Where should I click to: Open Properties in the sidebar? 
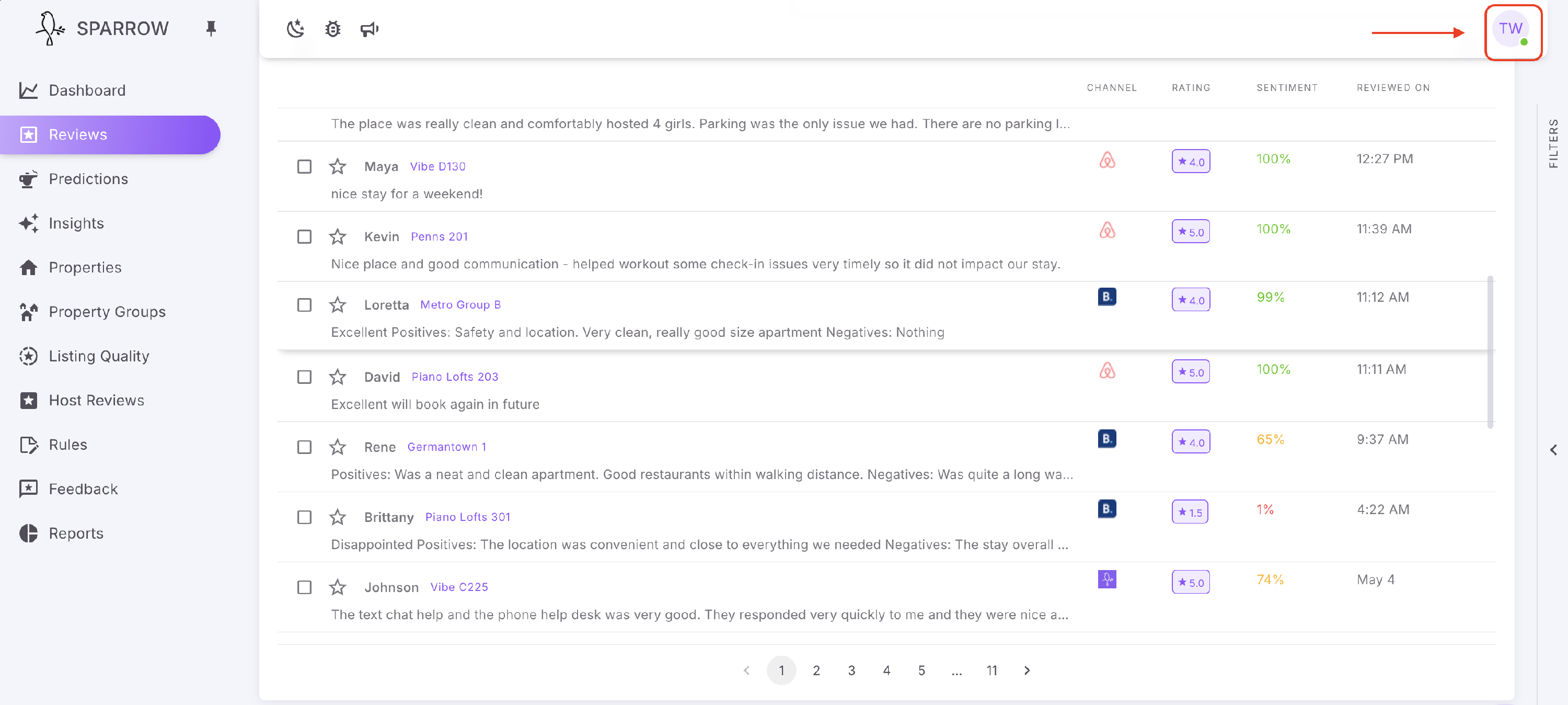110,267
